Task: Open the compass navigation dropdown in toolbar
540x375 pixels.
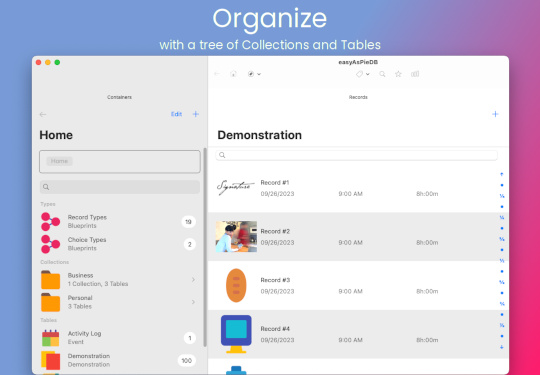Action: pos(254,74)
